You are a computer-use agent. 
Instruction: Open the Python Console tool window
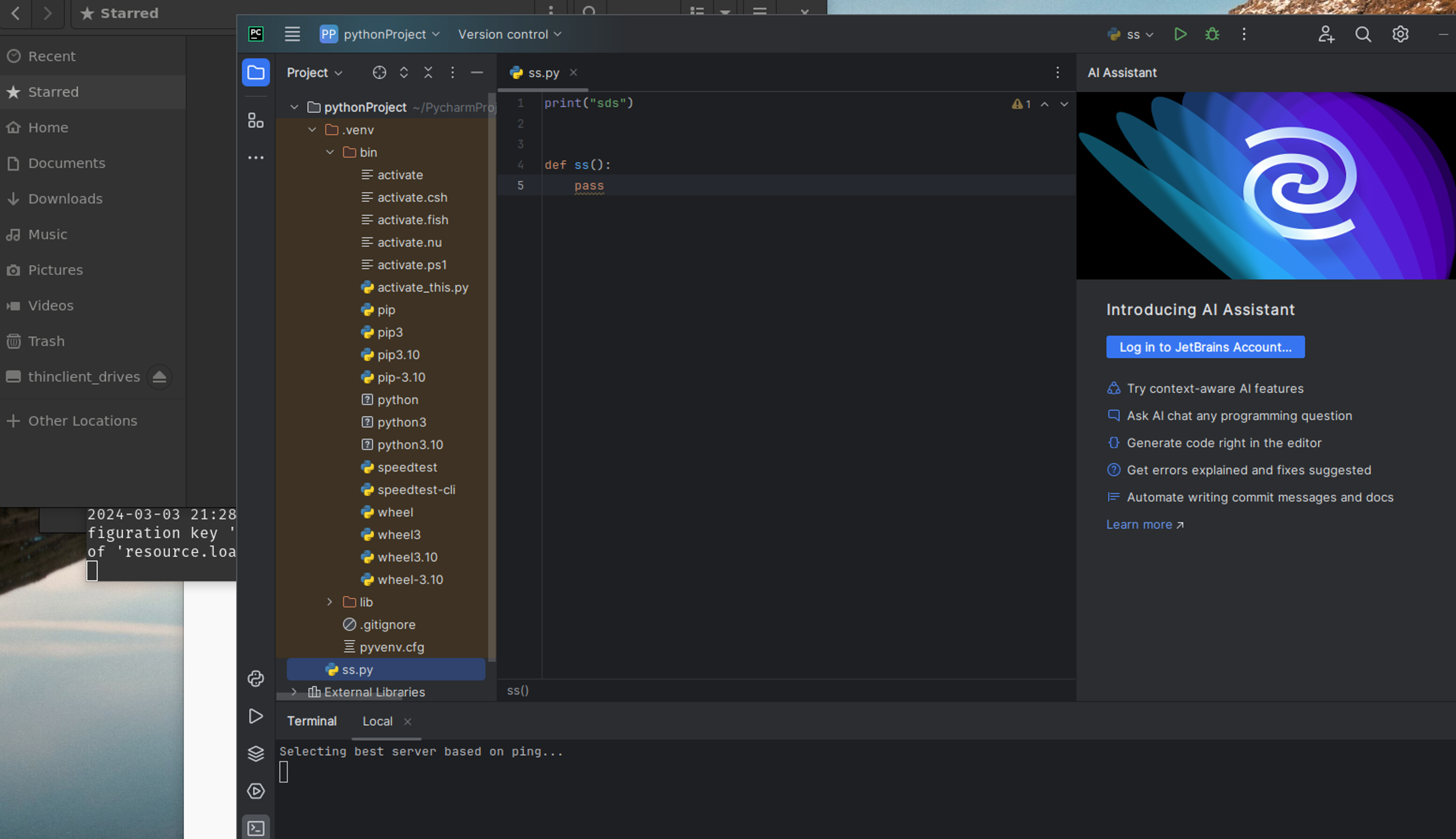[x=256, y=678]
